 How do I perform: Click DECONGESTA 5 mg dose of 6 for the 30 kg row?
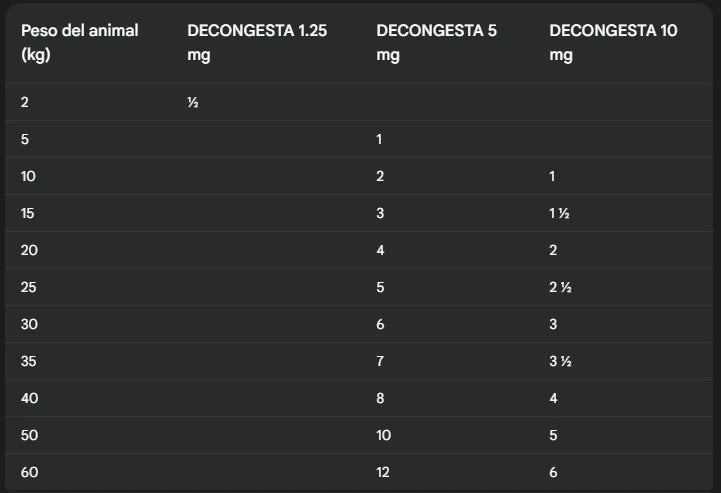pos(380,324)
